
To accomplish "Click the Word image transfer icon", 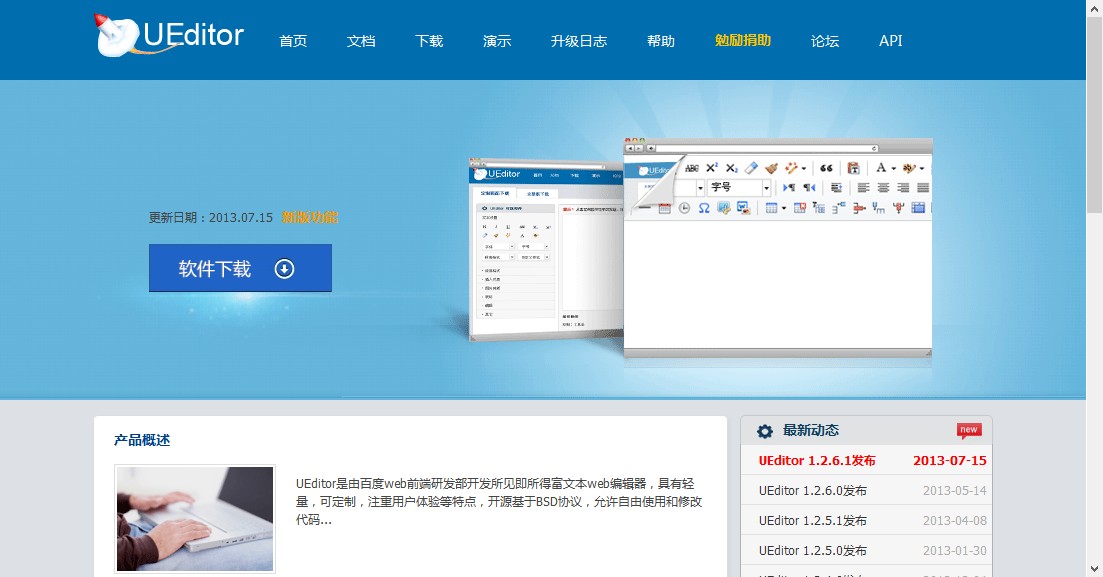I will tap(744, 208).
